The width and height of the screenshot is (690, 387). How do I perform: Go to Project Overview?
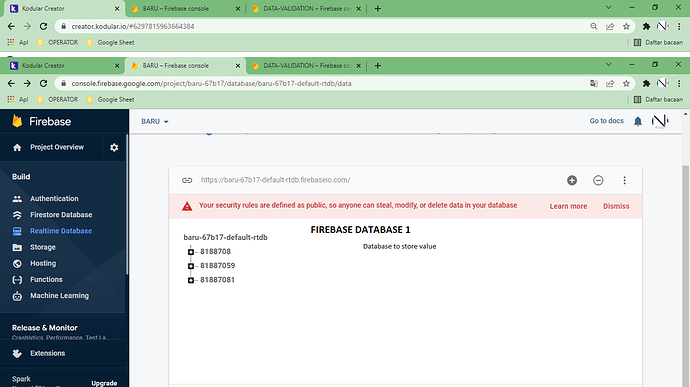click(57, 147)
